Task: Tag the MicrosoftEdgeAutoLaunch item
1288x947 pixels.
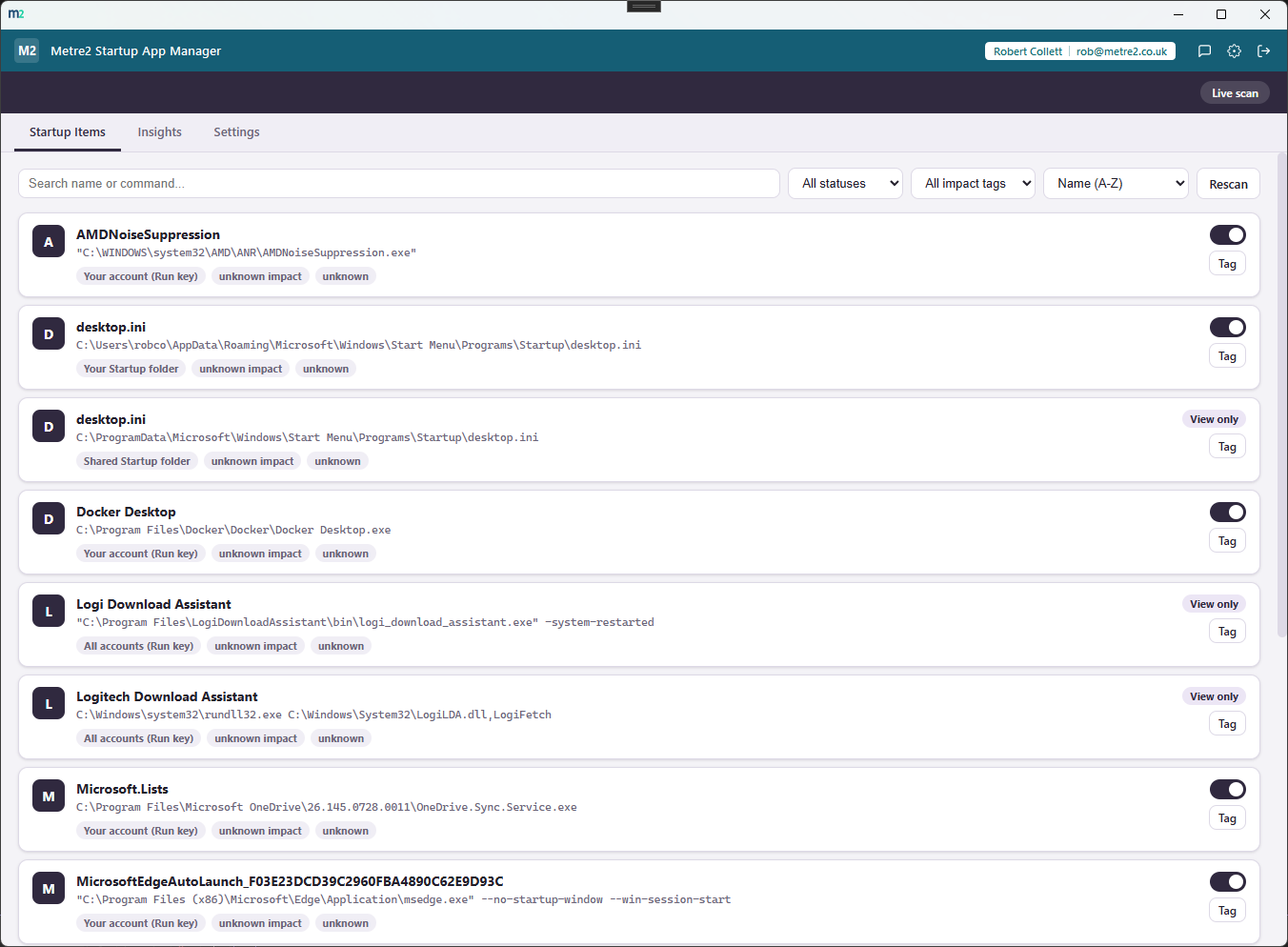Action: tap(1227, 911)
